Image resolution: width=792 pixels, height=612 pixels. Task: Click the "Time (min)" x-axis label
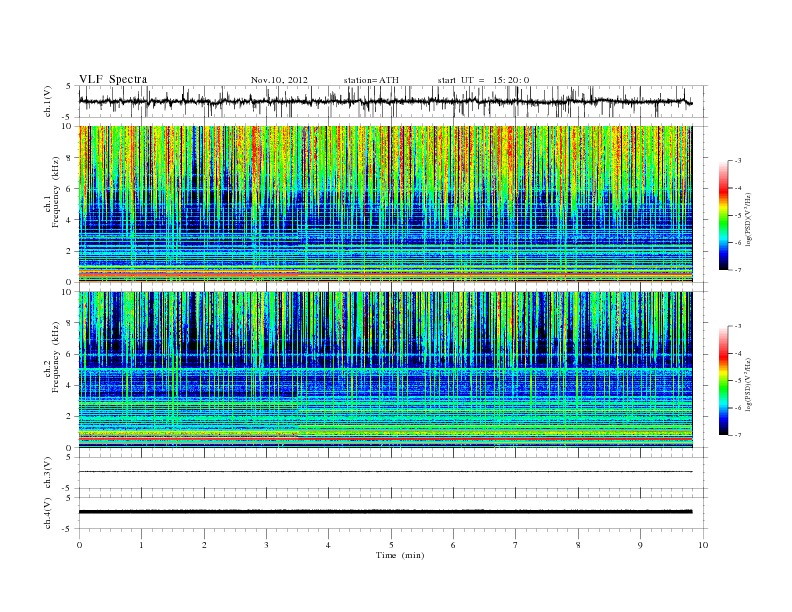[x=400, y=555]
